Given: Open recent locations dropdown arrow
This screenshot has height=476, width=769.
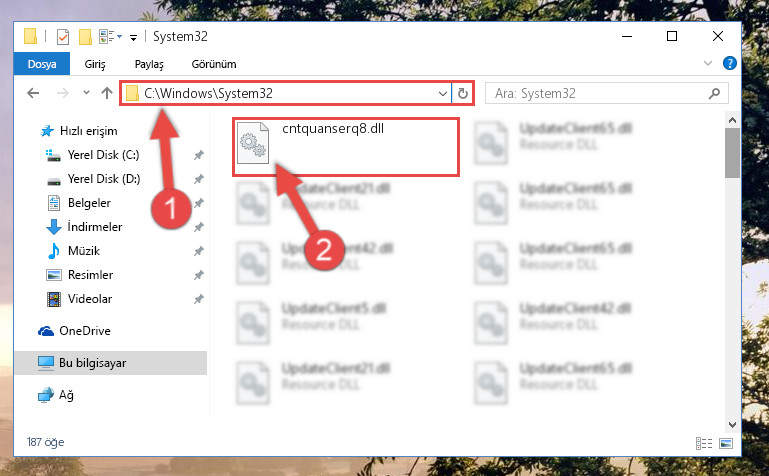Looking at the screenshot, I should 86,92.
